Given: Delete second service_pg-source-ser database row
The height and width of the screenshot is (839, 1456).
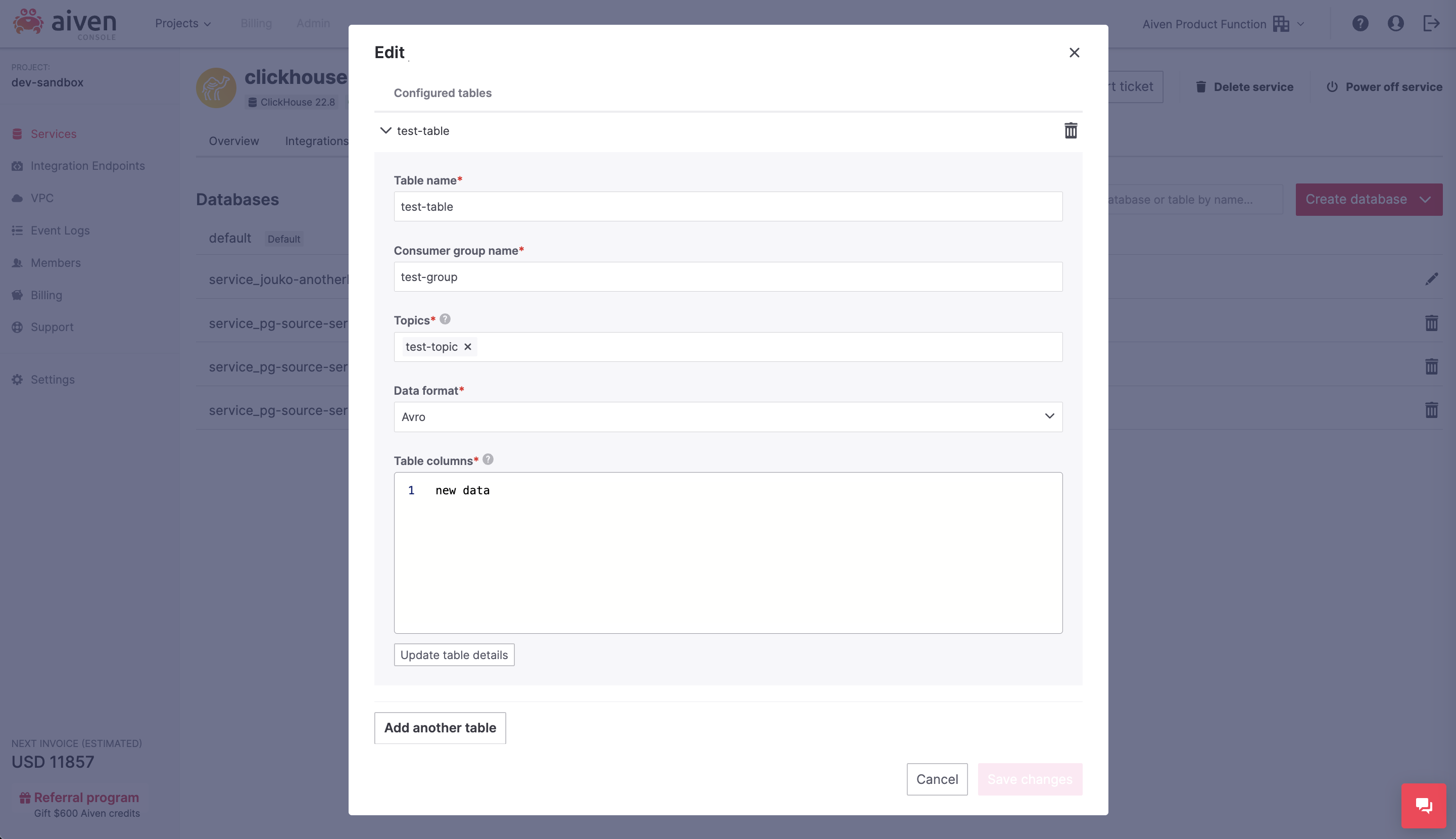Looking at the screenshot, I should 1432,366.
